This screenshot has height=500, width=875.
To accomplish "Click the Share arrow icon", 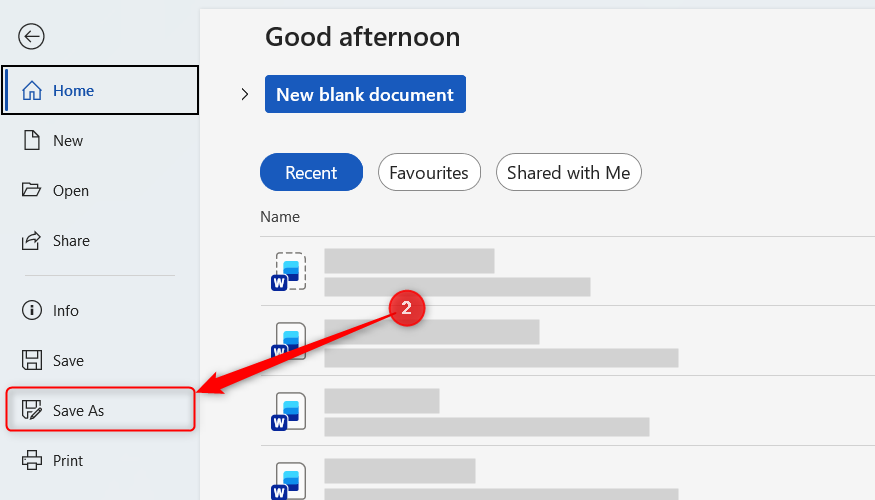I will click(x=31, y=241).
